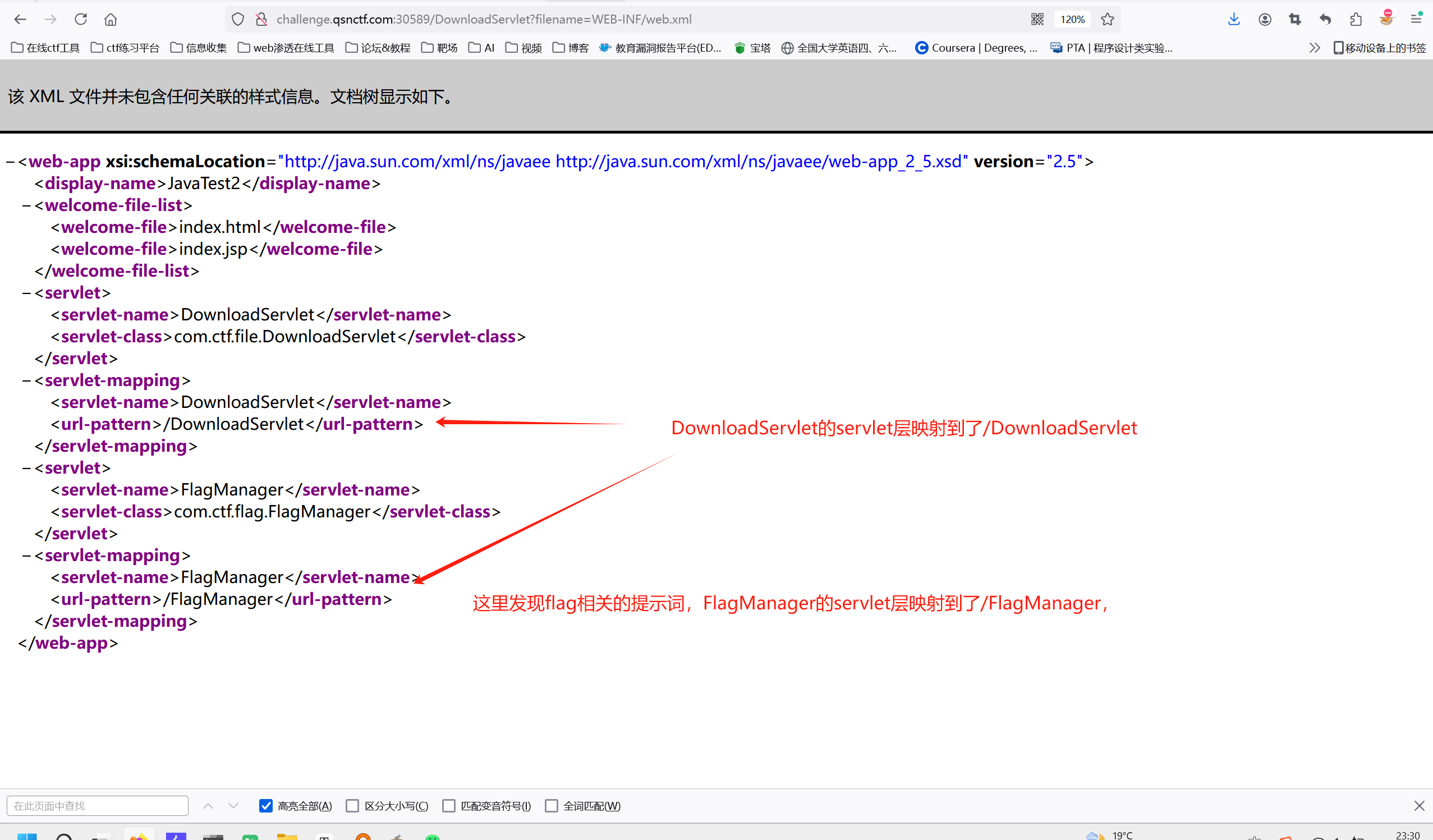Click the screenshot crop tool icon
Viewport: 1433px width, 840px height.
(x=1295, y=19)
